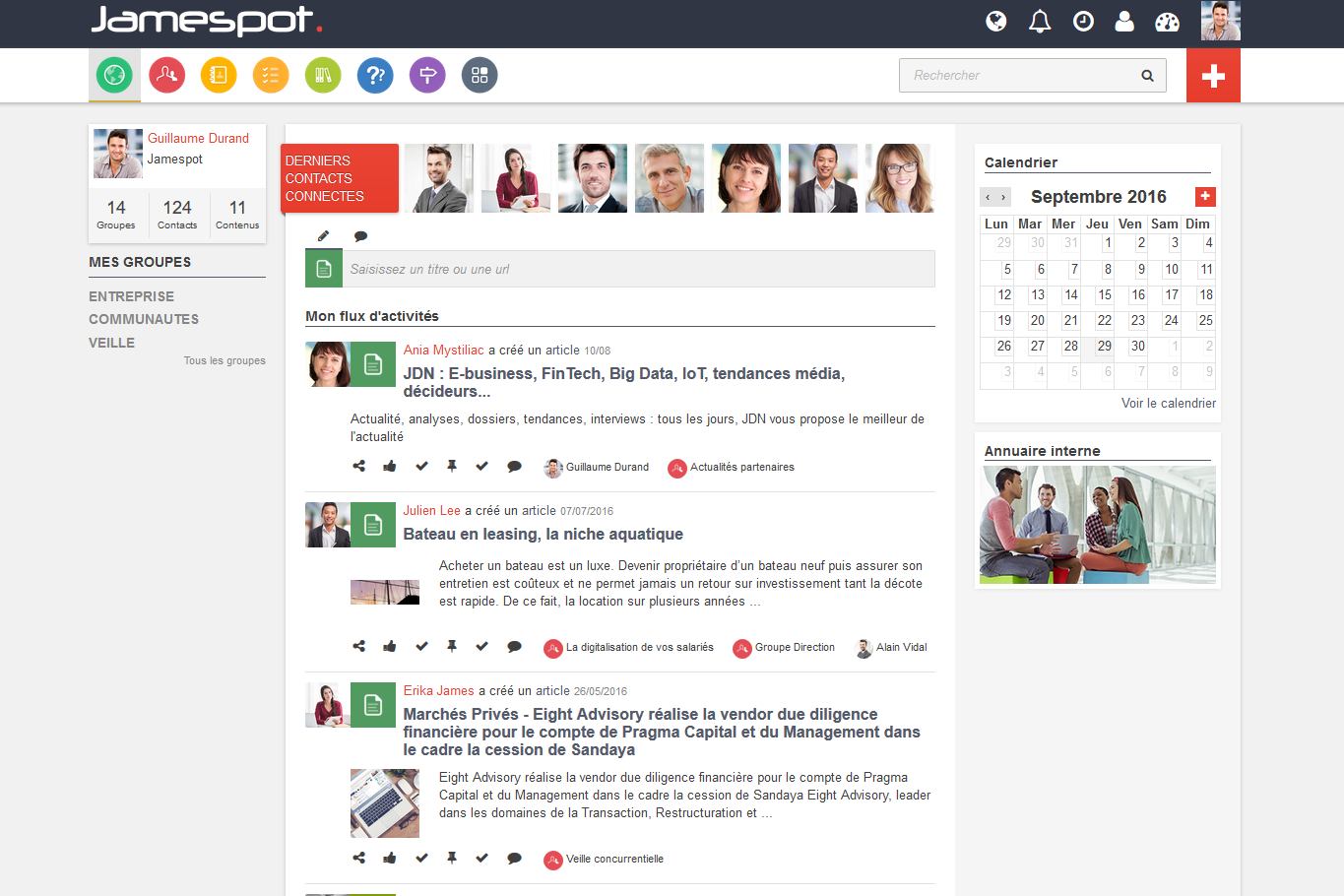Go to next month in calendar

click(x=1003, y=197)
